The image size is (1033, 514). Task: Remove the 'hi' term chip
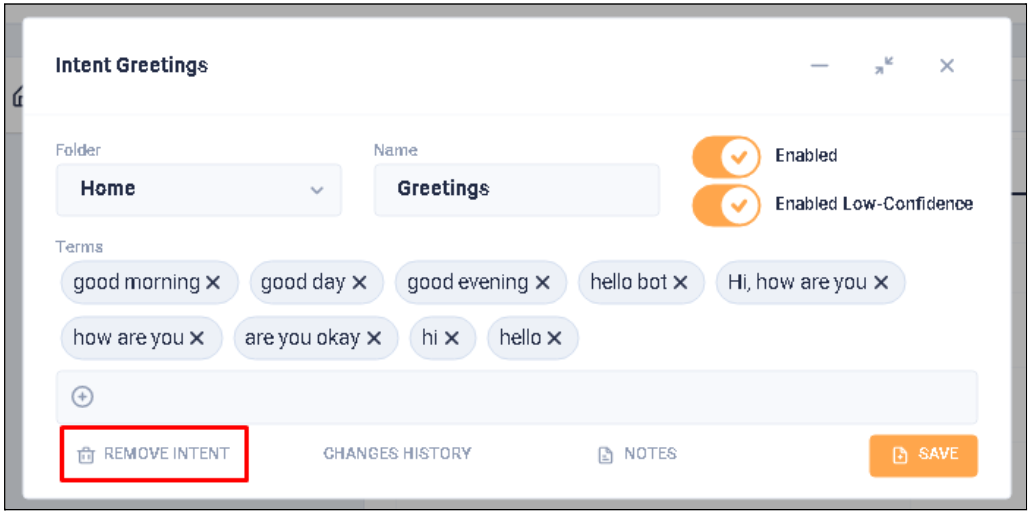point(452,338)
